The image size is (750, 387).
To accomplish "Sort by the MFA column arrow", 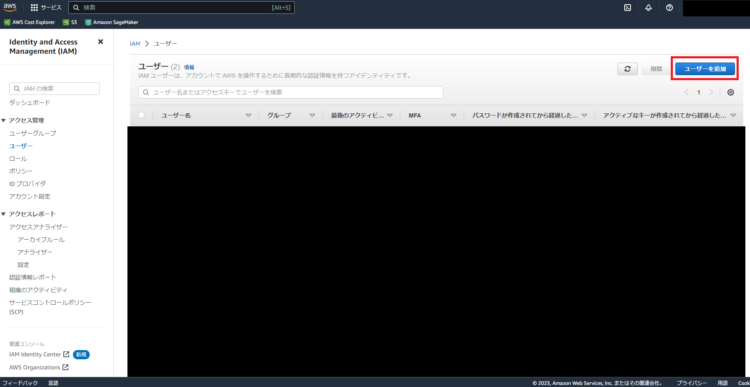I will click(x=453, y=116).
